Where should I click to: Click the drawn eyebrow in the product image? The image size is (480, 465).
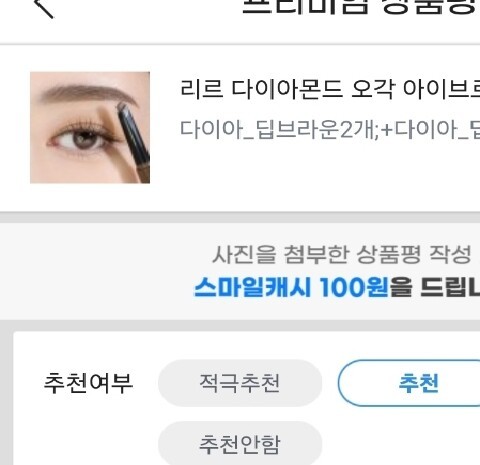pos(88,93)
